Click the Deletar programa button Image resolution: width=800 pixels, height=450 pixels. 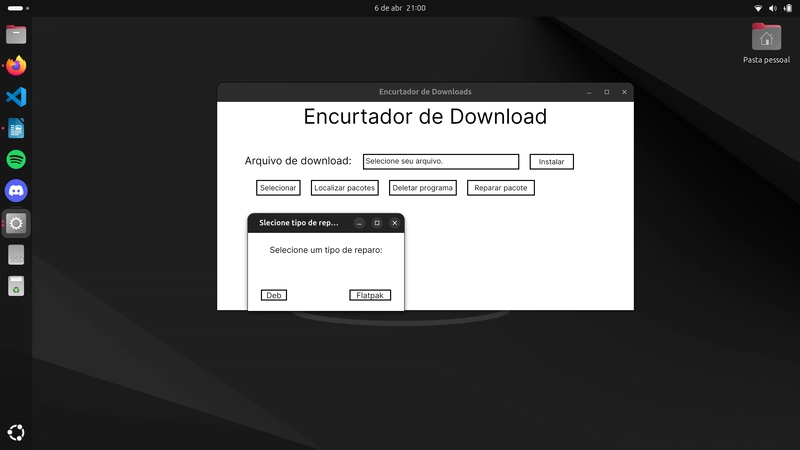(423, 188)
